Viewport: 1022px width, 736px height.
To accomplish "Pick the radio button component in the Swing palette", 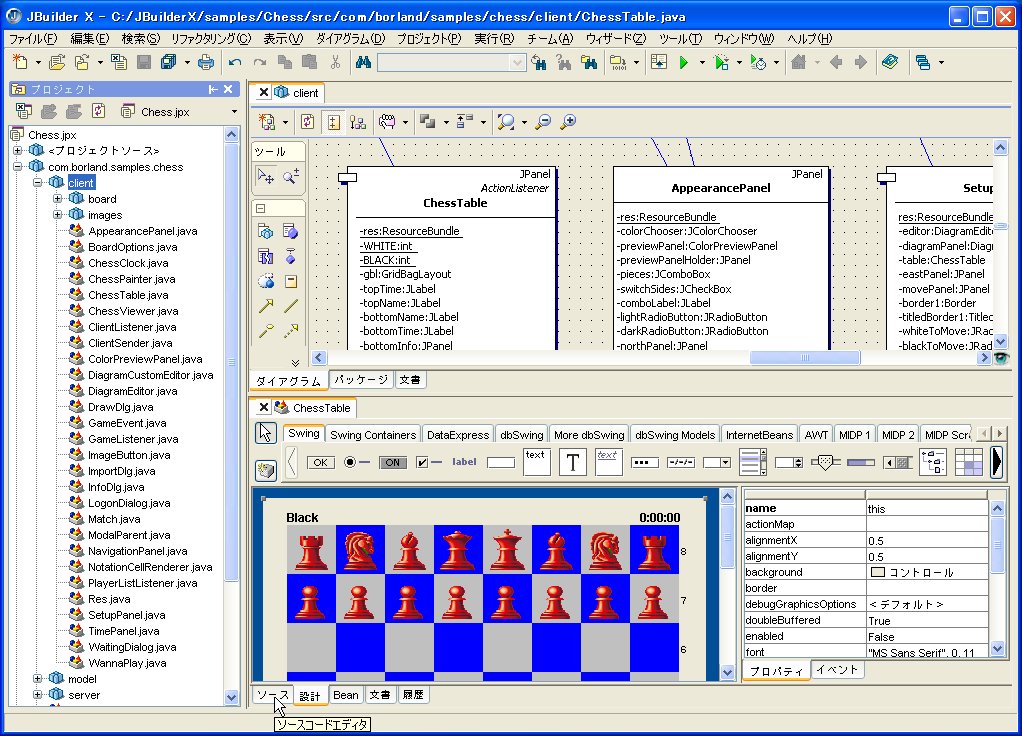I will [x=356, y=462].
